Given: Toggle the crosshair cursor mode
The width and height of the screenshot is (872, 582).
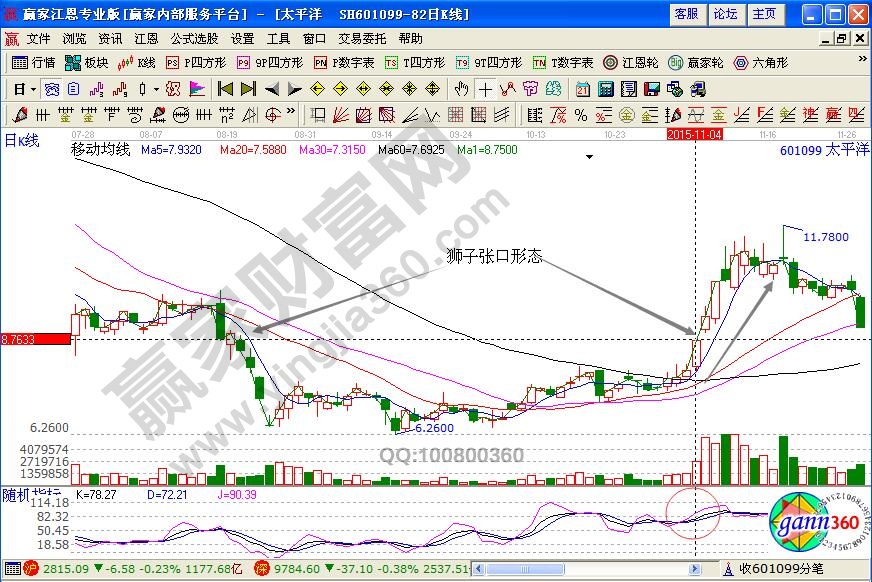Looking at the screenshot, I should click(x=484, y=88).
